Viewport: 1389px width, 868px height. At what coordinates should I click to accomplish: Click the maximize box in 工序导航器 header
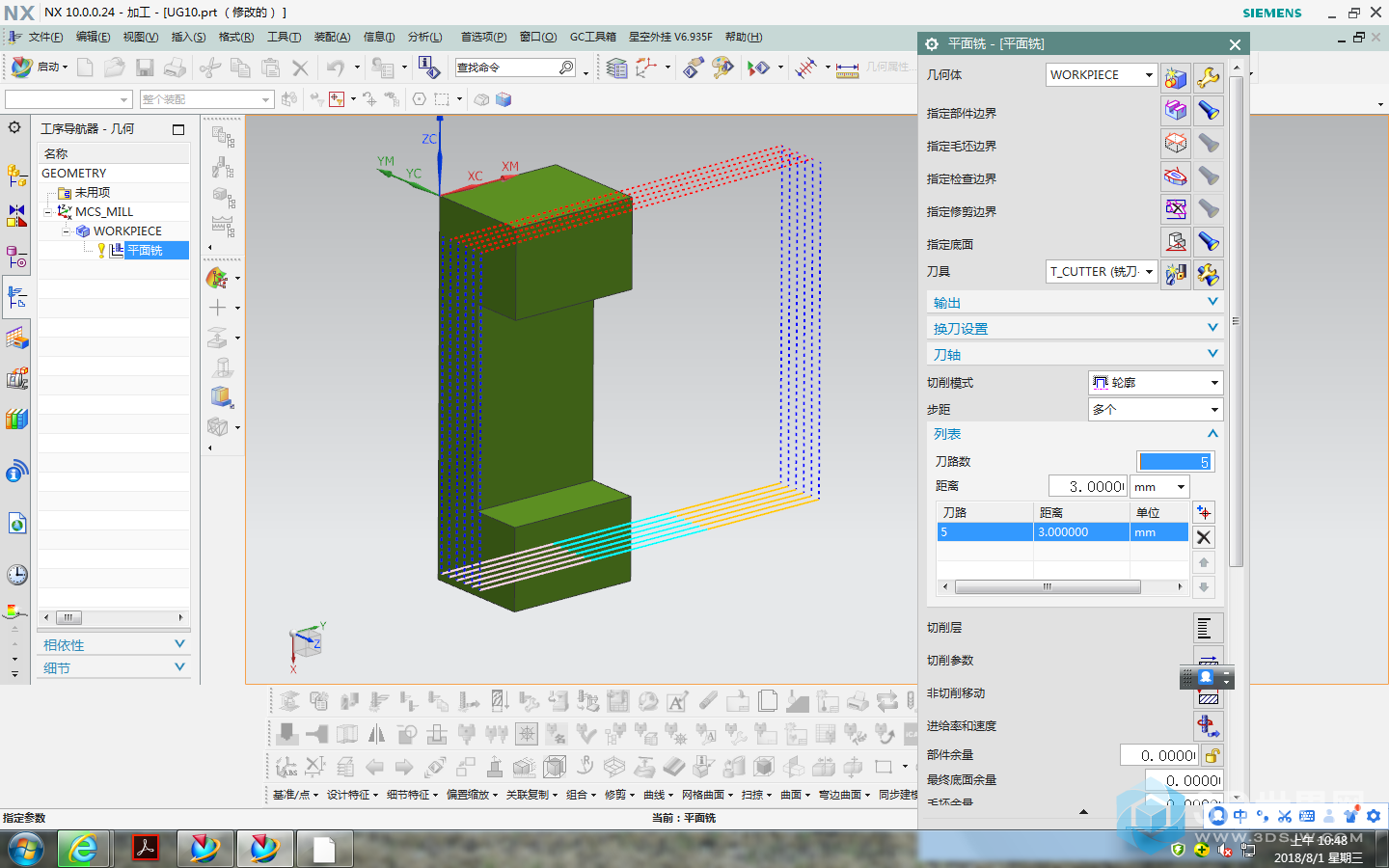(x=178, y=129)
